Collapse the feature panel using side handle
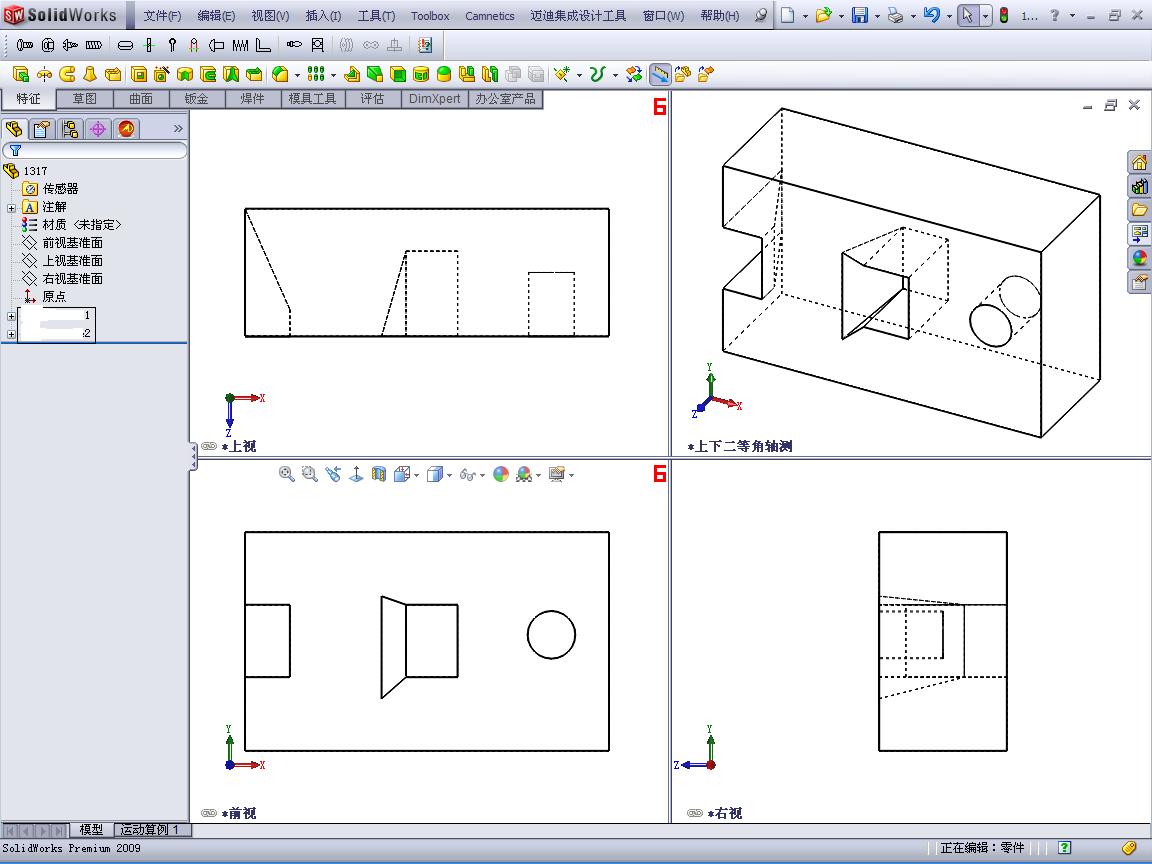 [x=194, y=456]
